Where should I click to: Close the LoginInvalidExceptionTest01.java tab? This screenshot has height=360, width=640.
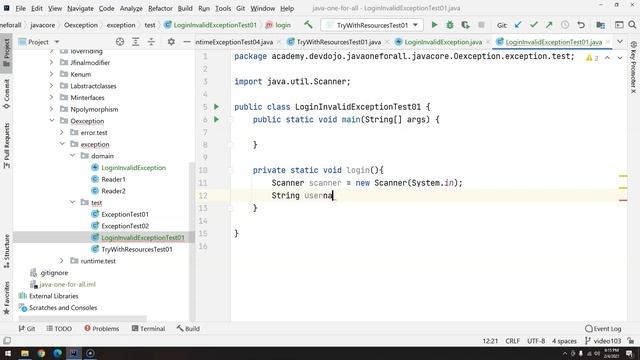608,42
